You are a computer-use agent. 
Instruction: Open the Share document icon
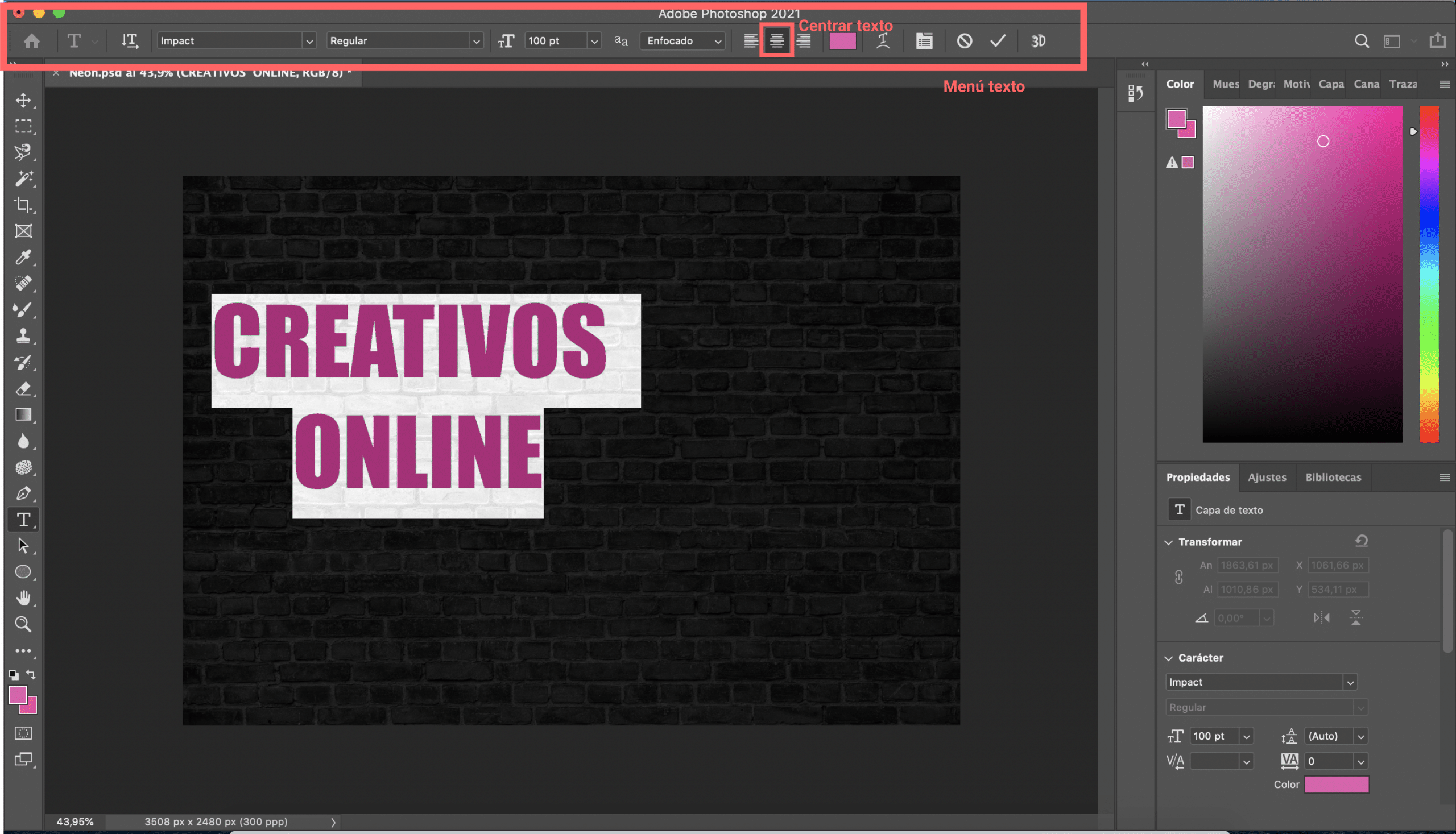point(1438,41)
